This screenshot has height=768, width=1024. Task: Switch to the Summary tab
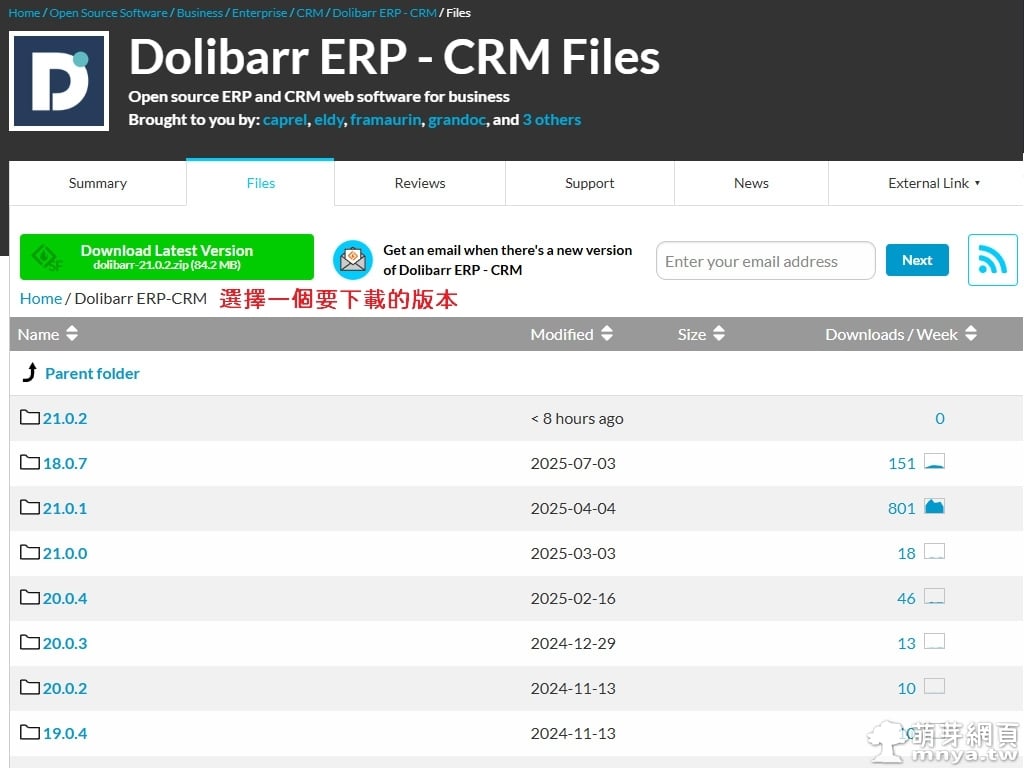(97, 183)
